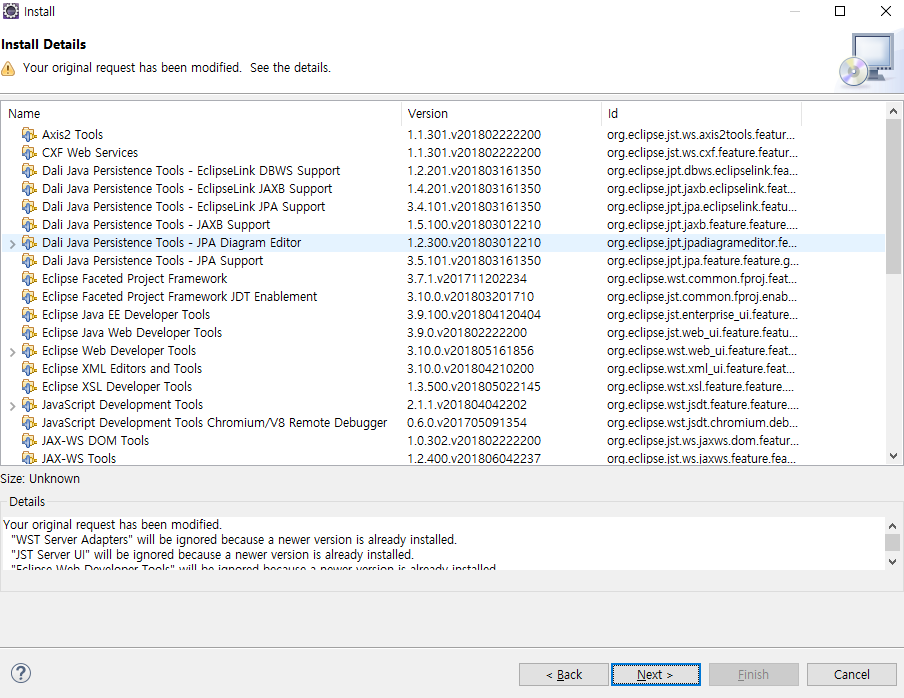Click the EclipseLink JAXB Support feature icon
This screenshot has width=904, height=698.
tap(29, 188)
